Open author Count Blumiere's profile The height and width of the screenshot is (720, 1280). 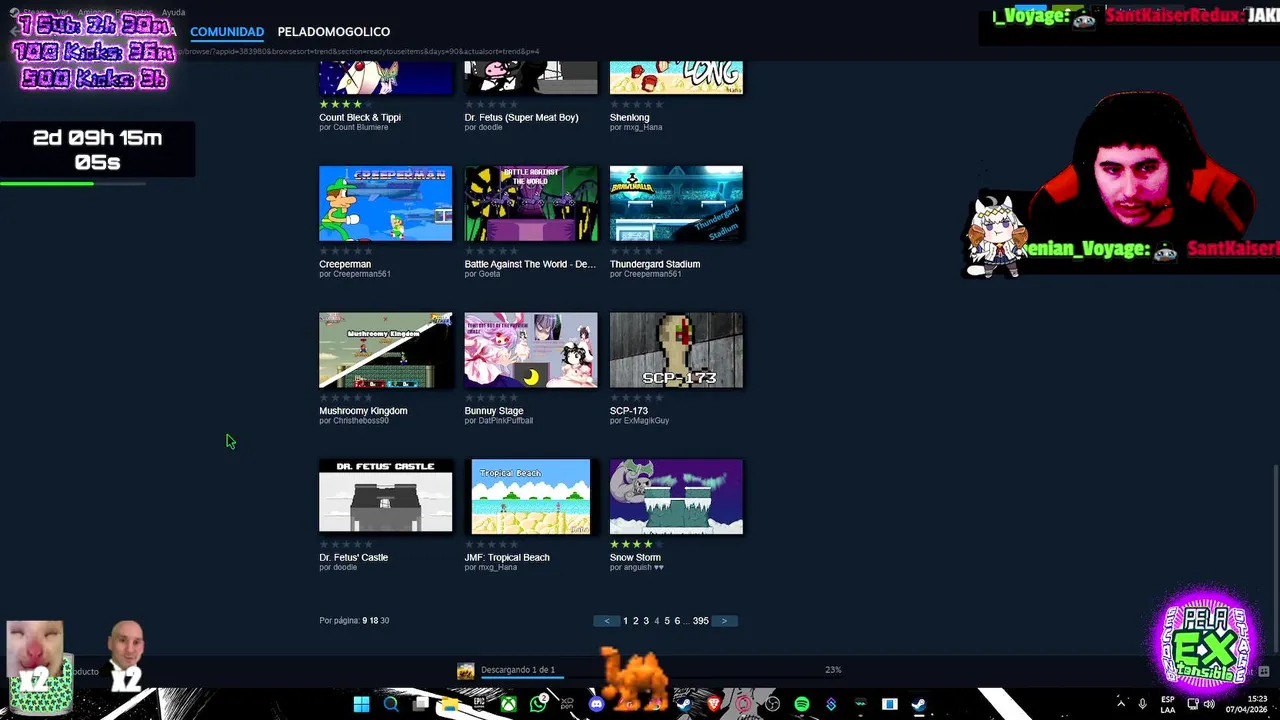click(358, 128)
